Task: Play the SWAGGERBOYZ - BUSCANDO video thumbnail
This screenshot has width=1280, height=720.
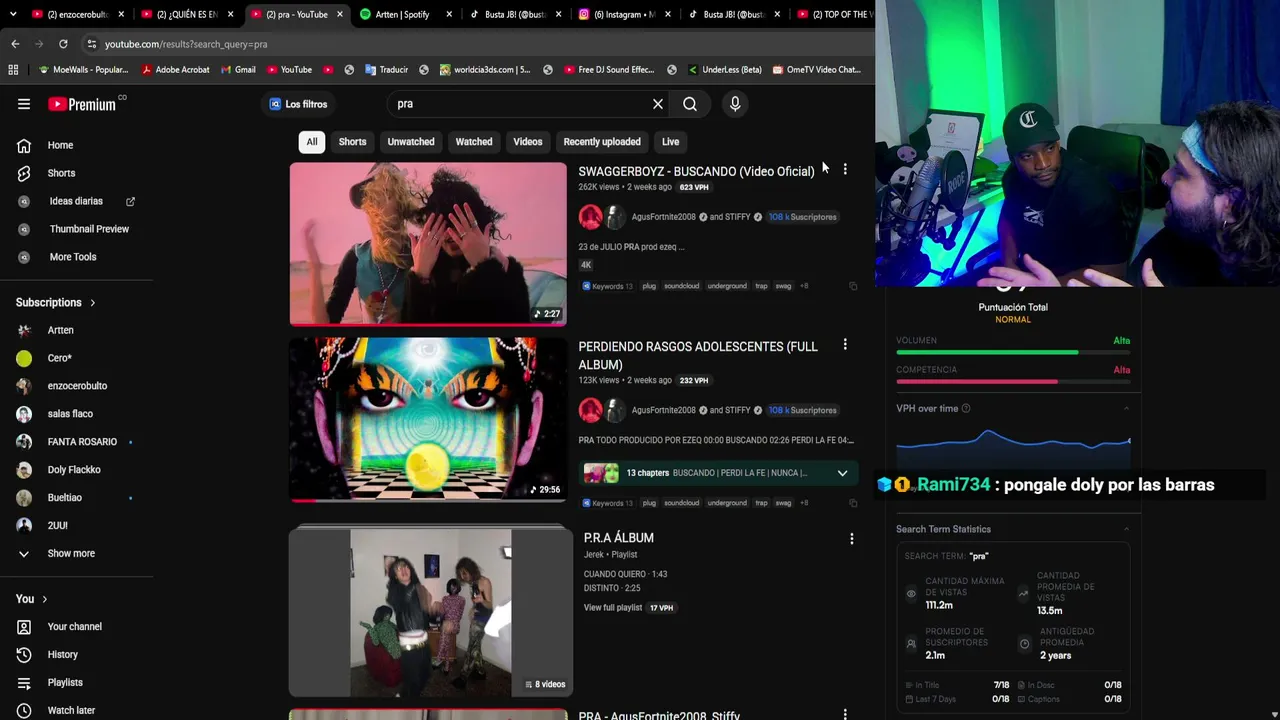Action: [x=428, y=244]
